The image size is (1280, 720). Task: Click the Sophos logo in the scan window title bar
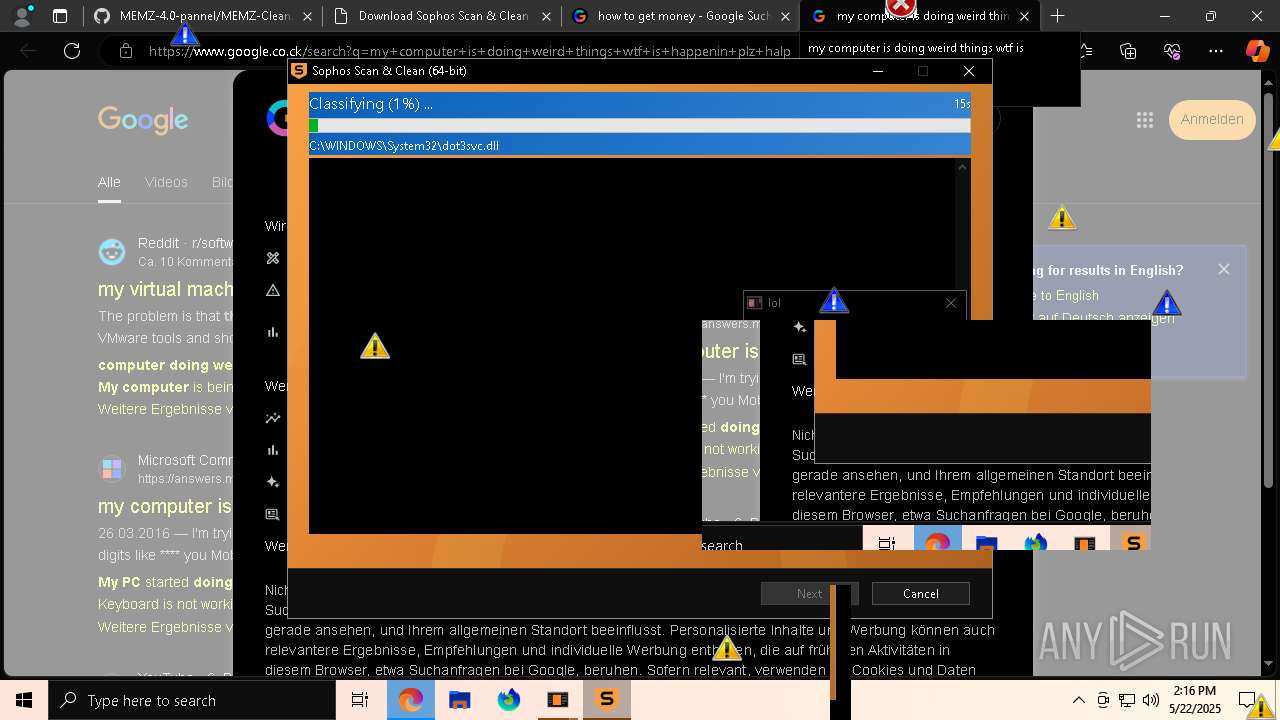298,71
